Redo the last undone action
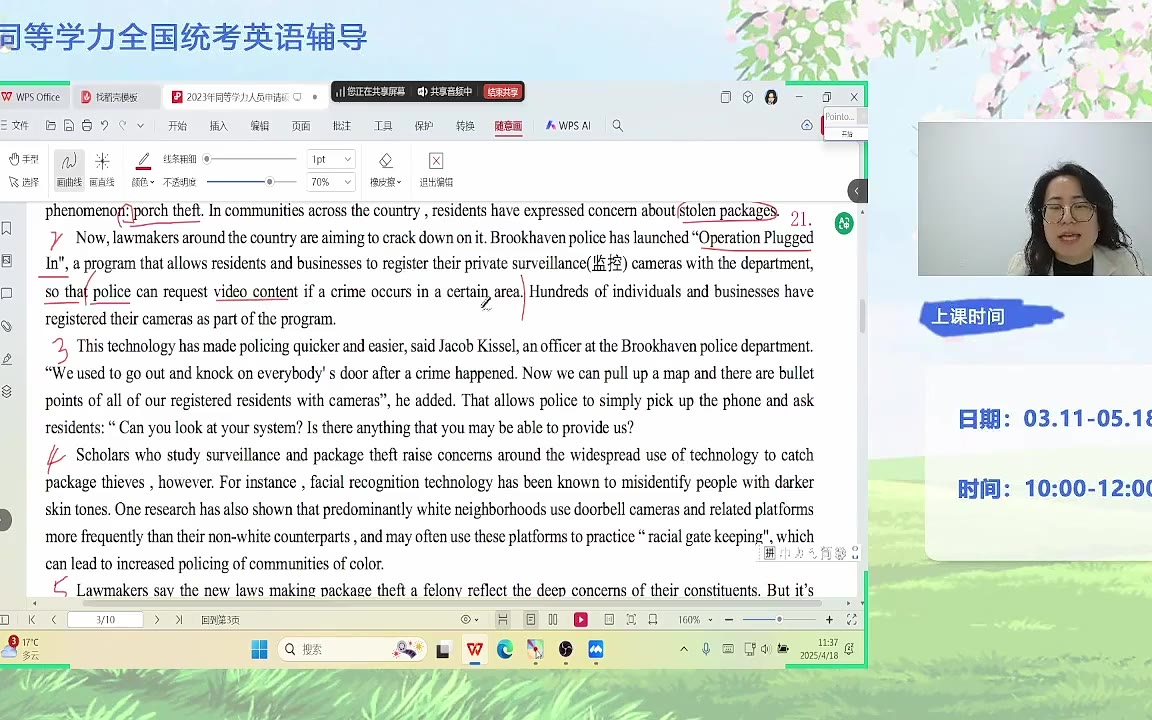 [x=123, y=126]
